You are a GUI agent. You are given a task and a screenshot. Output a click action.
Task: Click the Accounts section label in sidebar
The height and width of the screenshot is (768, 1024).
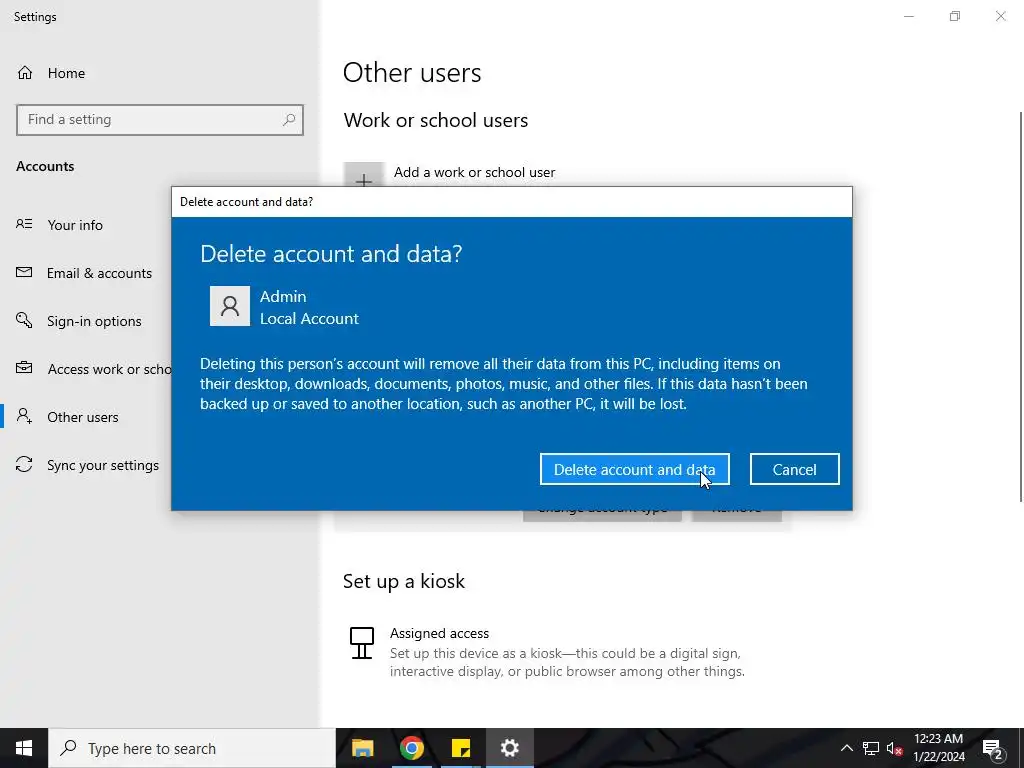pyautogui.click(x=45, y=166)
